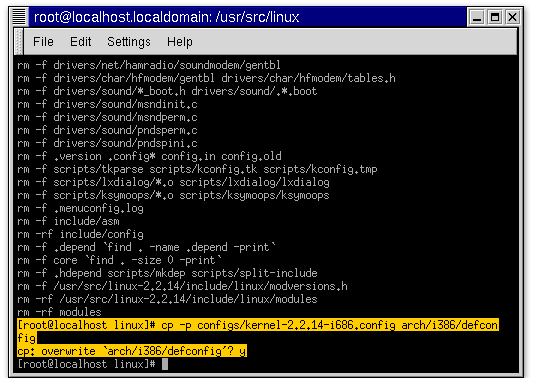The height and width of the screenshot is (378, 534).
Task: Click the line 'rm -rf modules'
Action: point(59,312)
